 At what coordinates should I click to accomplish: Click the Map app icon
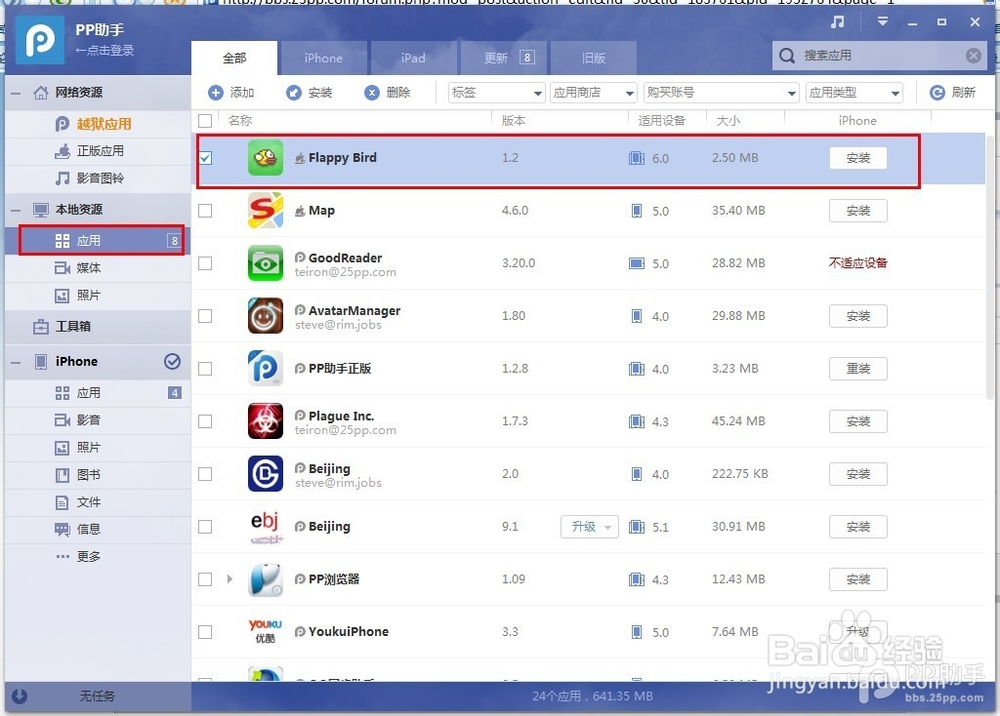pyautogui.click(x=265, y=210)
